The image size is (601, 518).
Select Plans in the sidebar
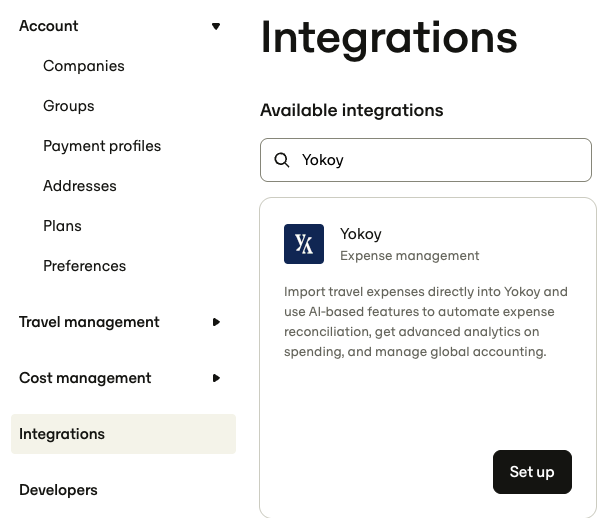coord(62,226)
